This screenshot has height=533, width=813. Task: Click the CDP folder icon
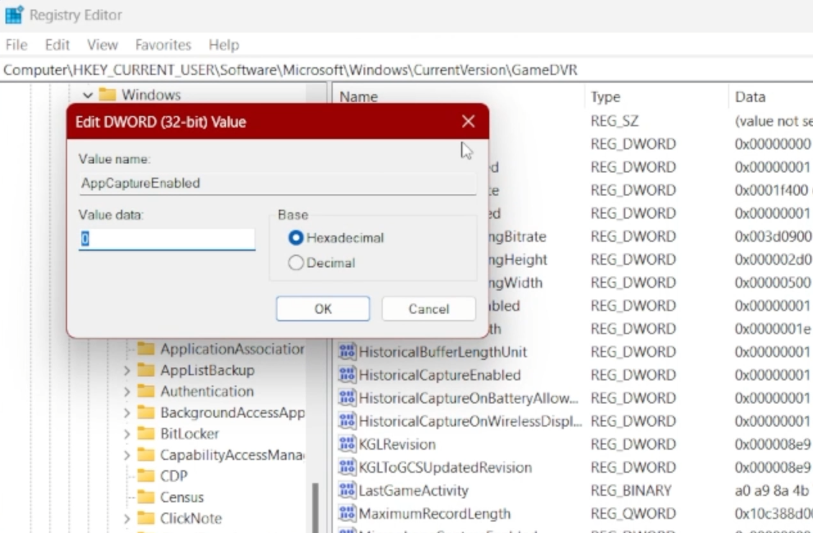click(146, 475)
